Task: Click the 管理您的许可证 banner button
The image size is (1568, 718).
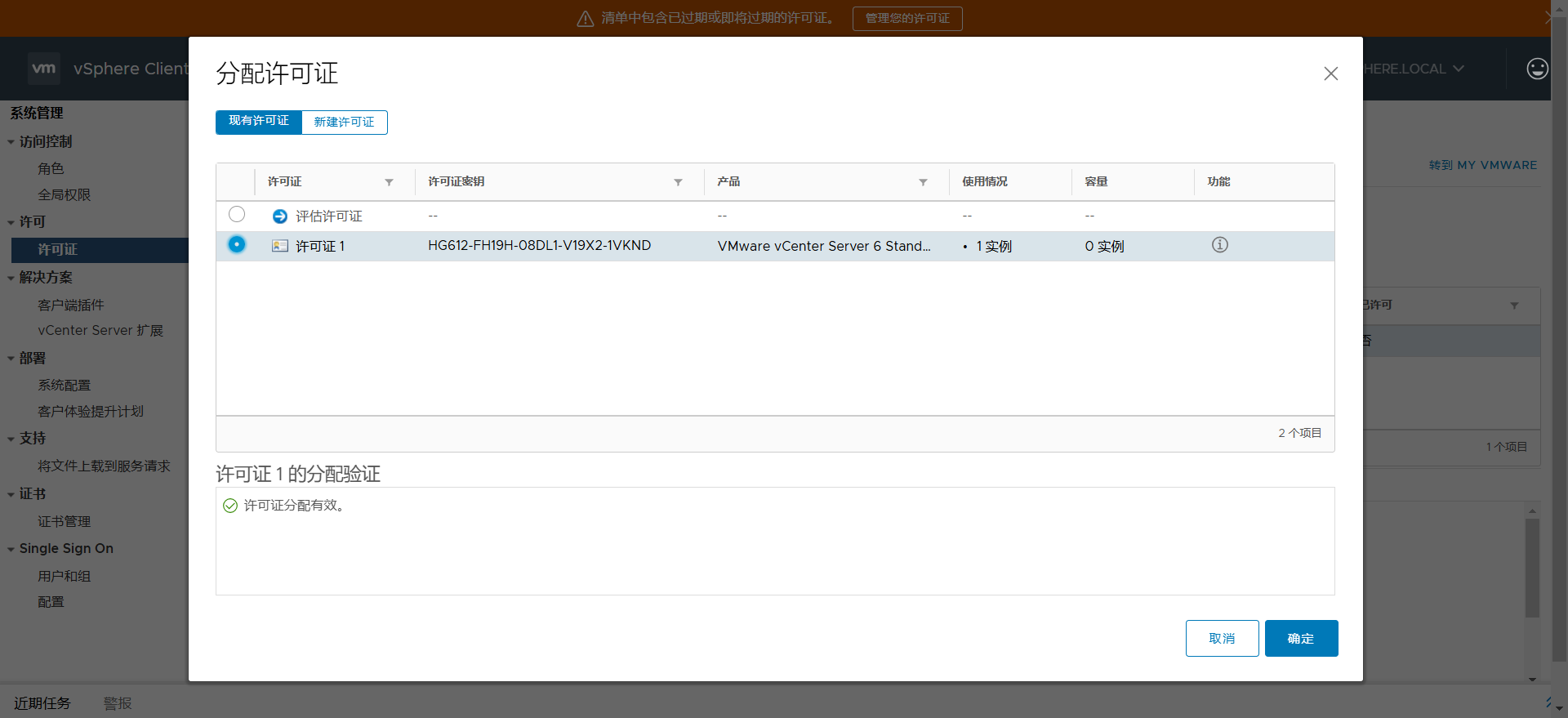Action: tap(907, 19)
